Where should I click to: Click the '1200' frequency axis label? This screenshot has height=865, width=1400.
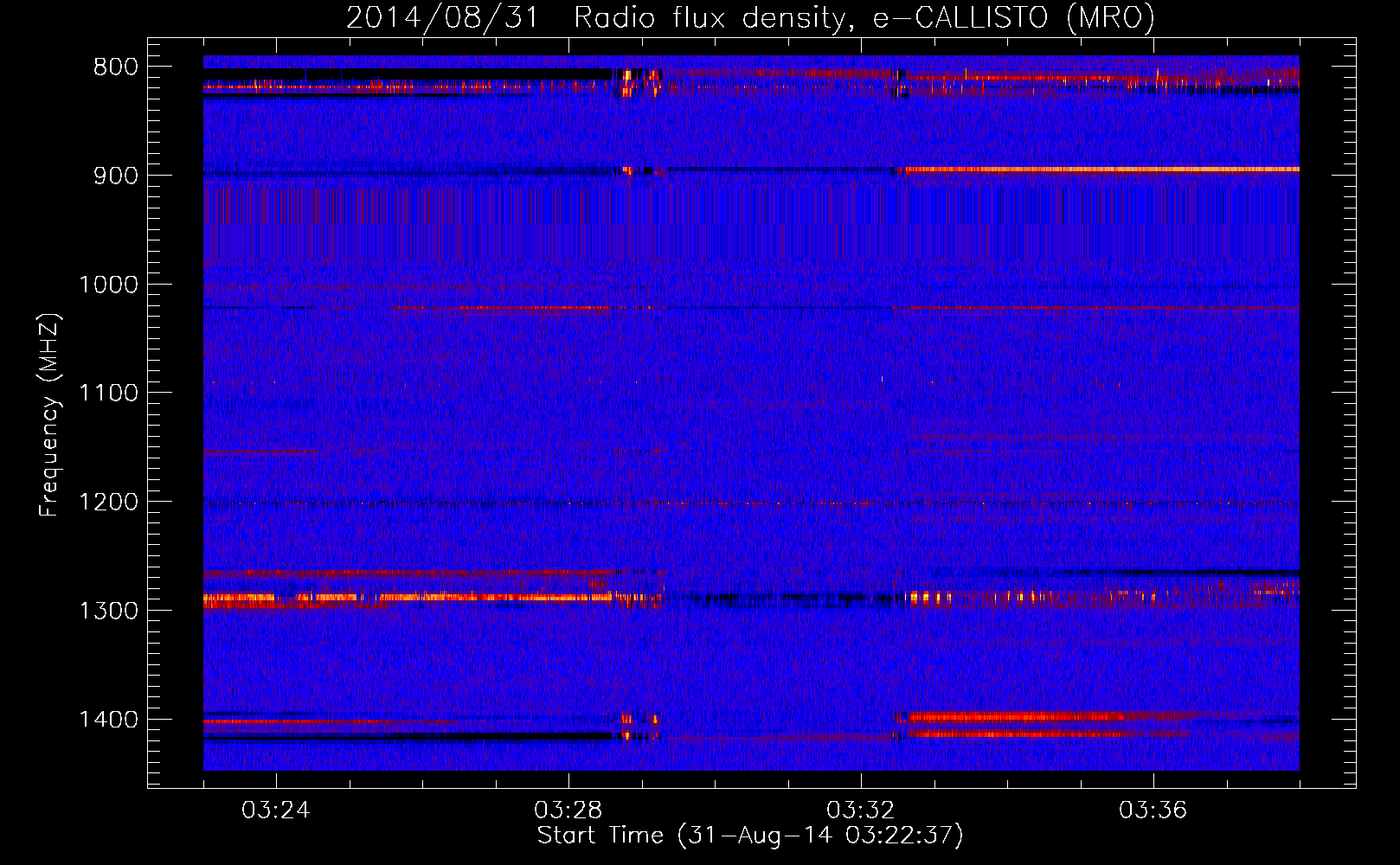(x=108, y=503)
